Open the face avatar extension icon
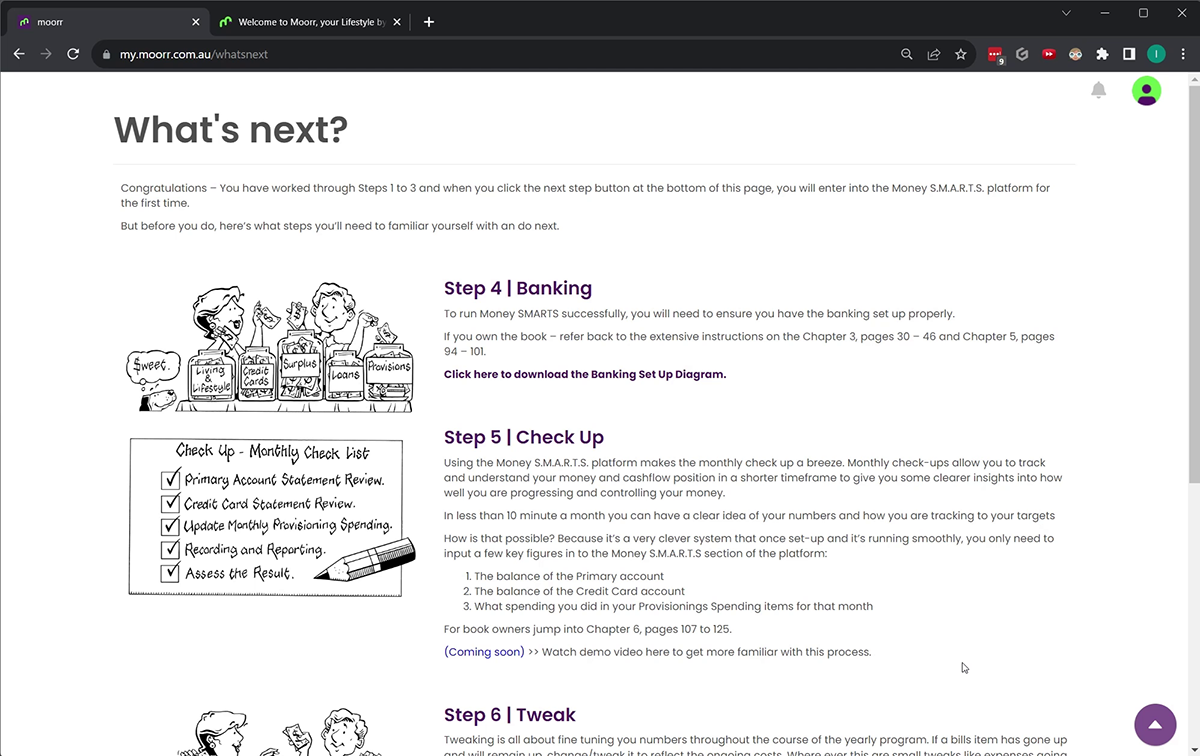This screenshot has height=756, width=1200. point(1076,54)
